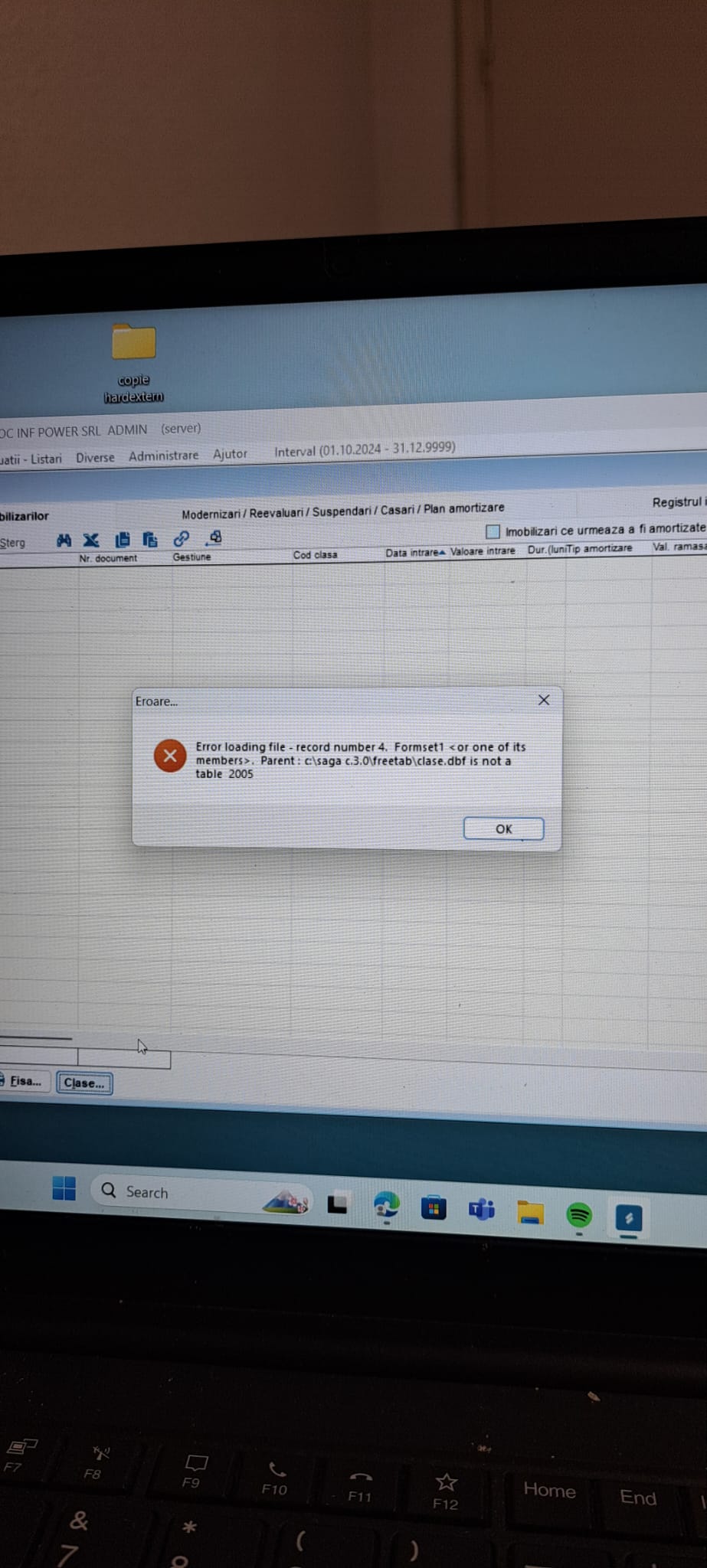
Task: Click the red error icon in dialog
Action: point(170,756)
